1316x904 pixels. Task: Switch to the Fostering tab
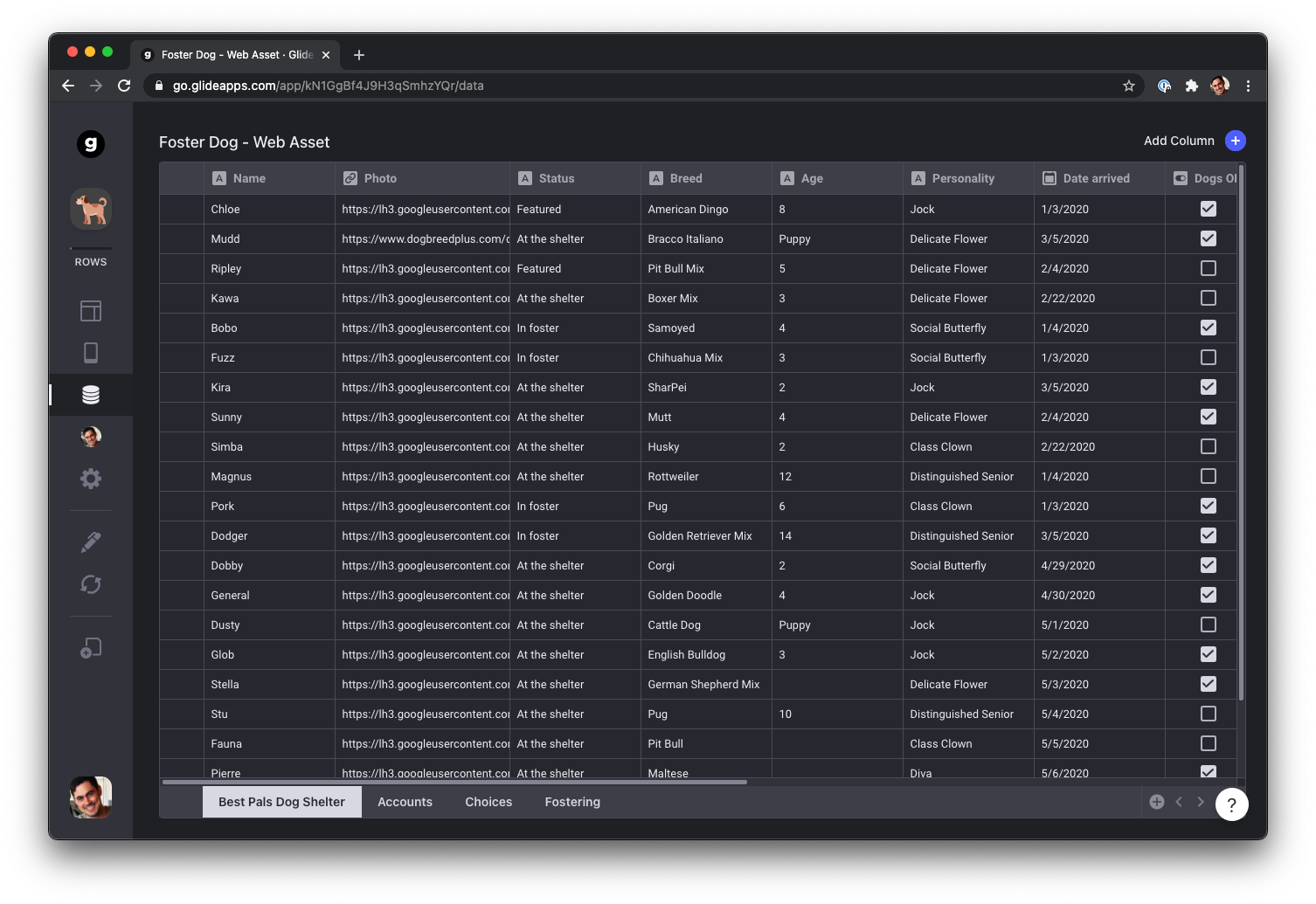572,802
